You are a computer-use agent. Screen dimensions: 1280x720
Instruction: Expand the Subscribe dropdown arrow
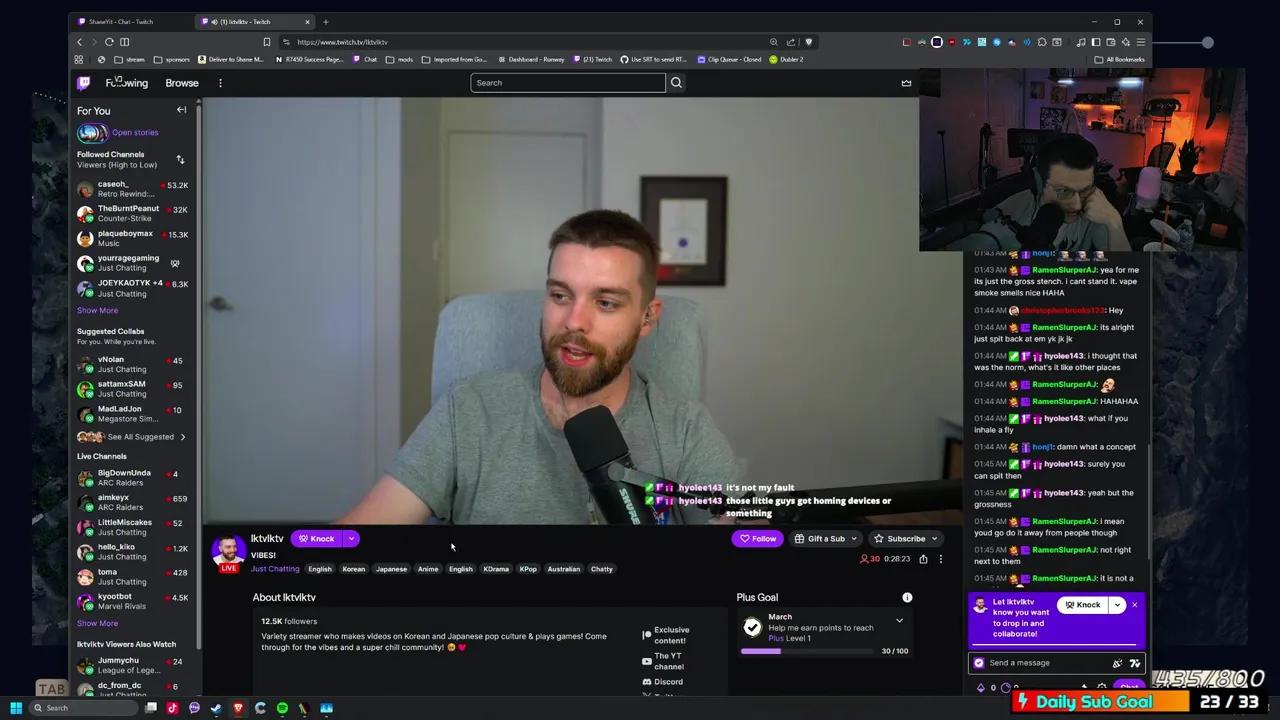coord(934,539)
